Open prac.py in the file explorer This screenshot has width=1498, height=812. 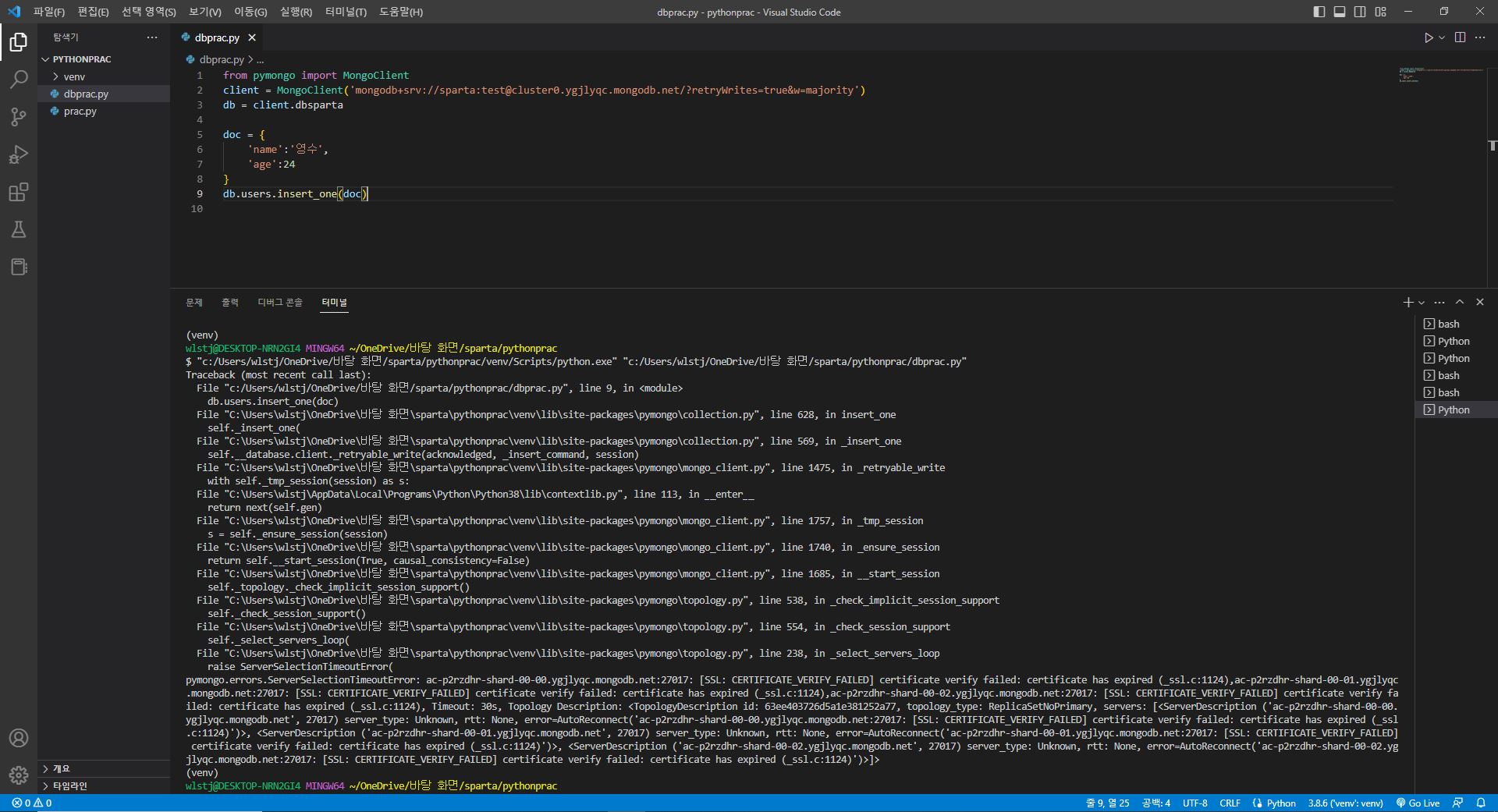(x=104, y=111)
